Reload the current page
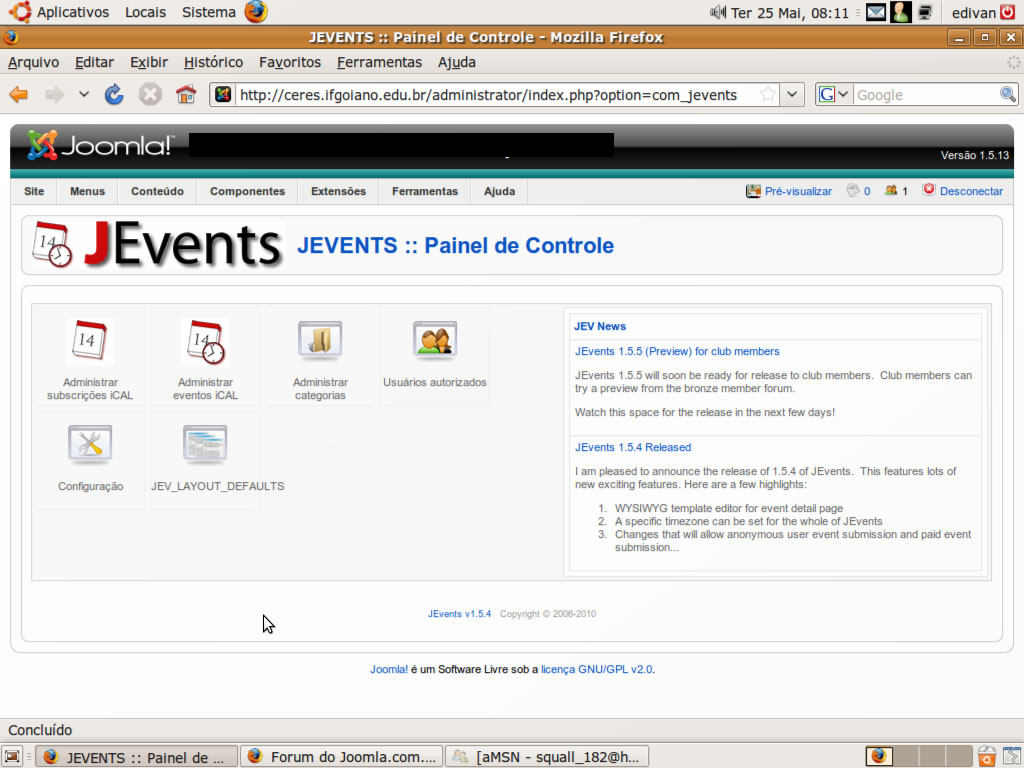 [x=114, y=95]
